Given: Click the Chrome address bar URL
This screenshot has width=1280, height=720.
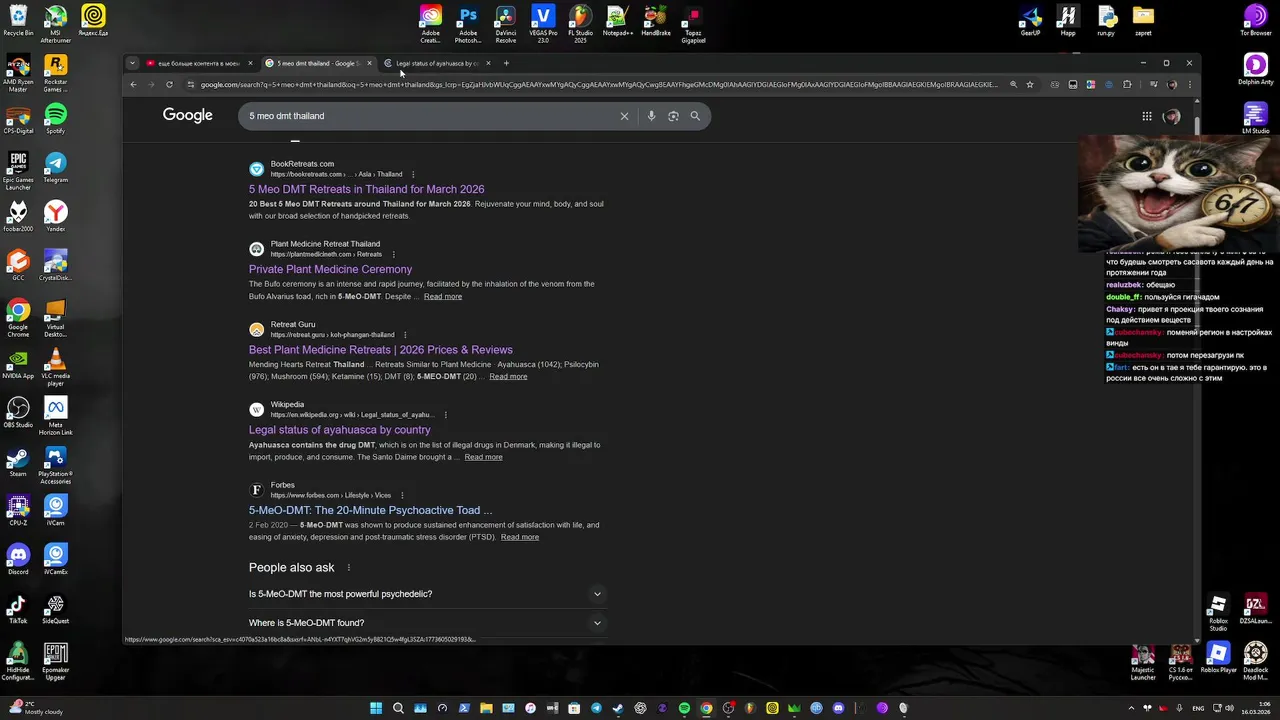Looking at the screenshot, I should tap(598, 85).
